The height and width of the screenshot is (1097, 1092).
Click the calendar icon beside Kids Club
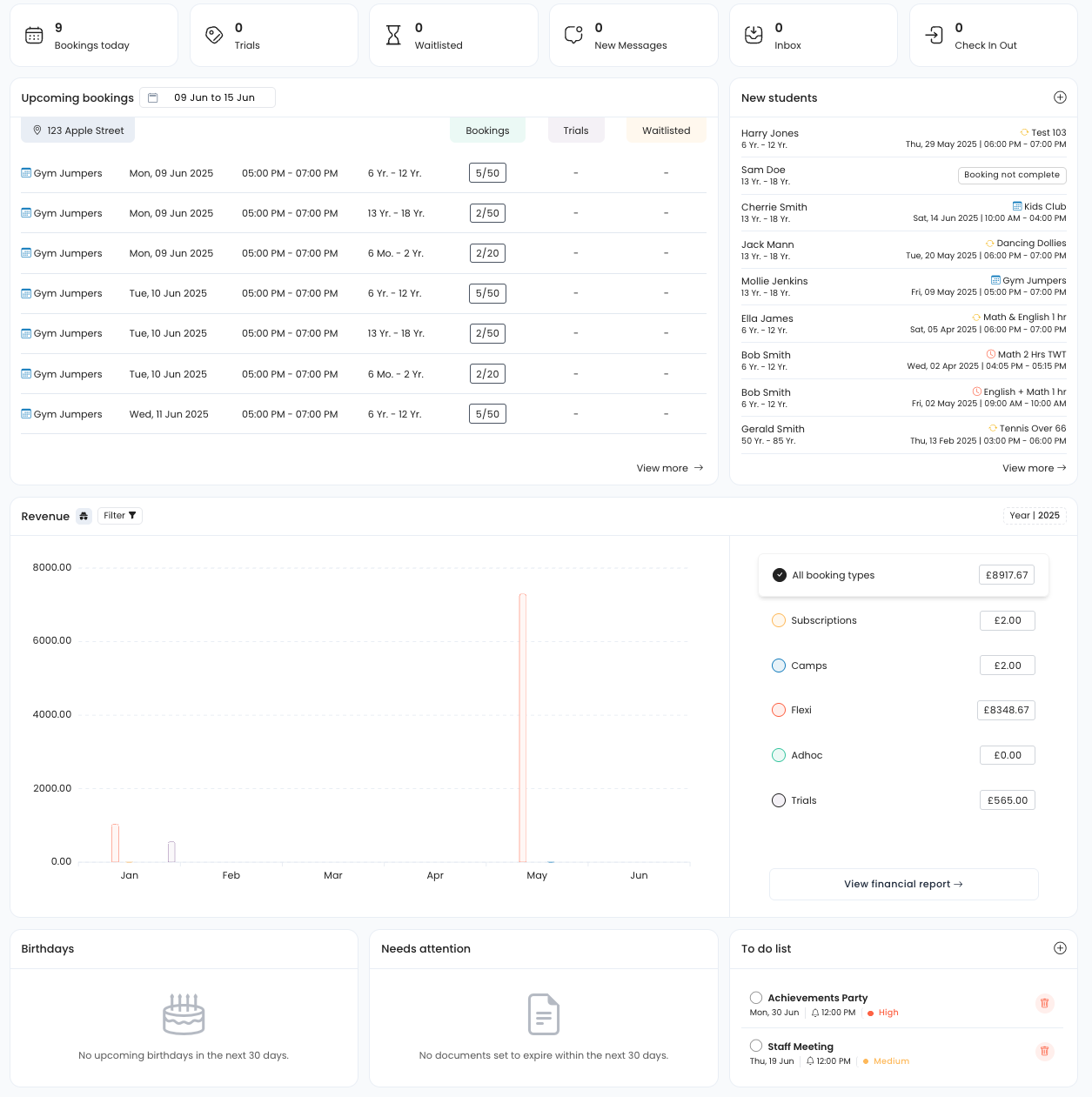coord(1017,206)
